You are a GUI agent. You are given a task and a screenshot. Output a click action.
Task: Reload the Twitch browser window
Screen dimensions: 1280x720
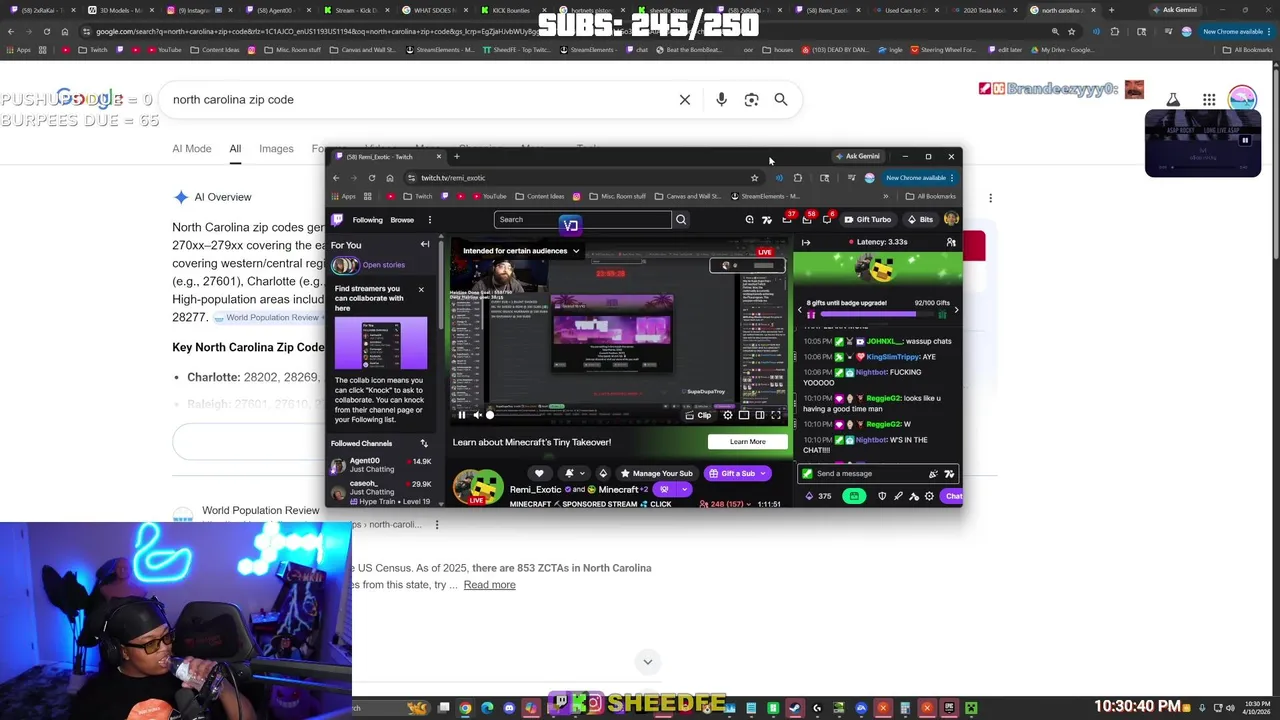click(x=372, y=178)
